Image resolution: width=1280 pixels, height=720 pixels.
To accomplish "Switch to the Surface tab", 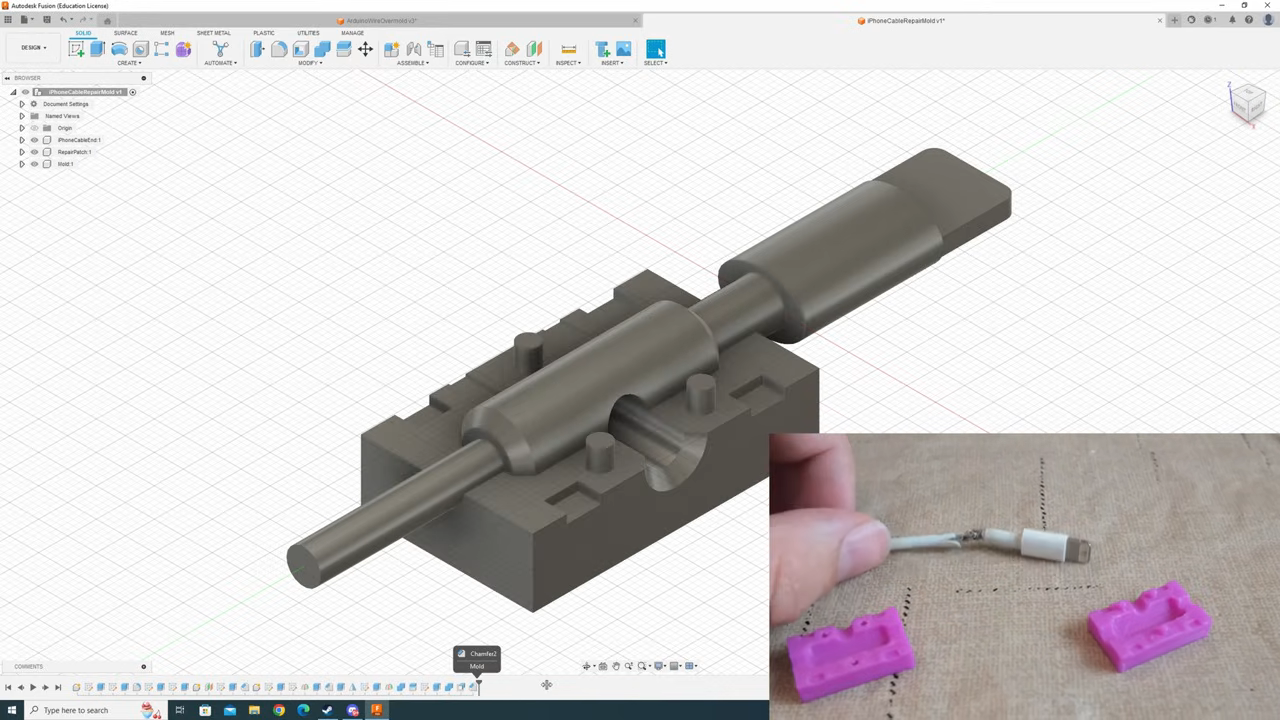I will coord(125,33).
